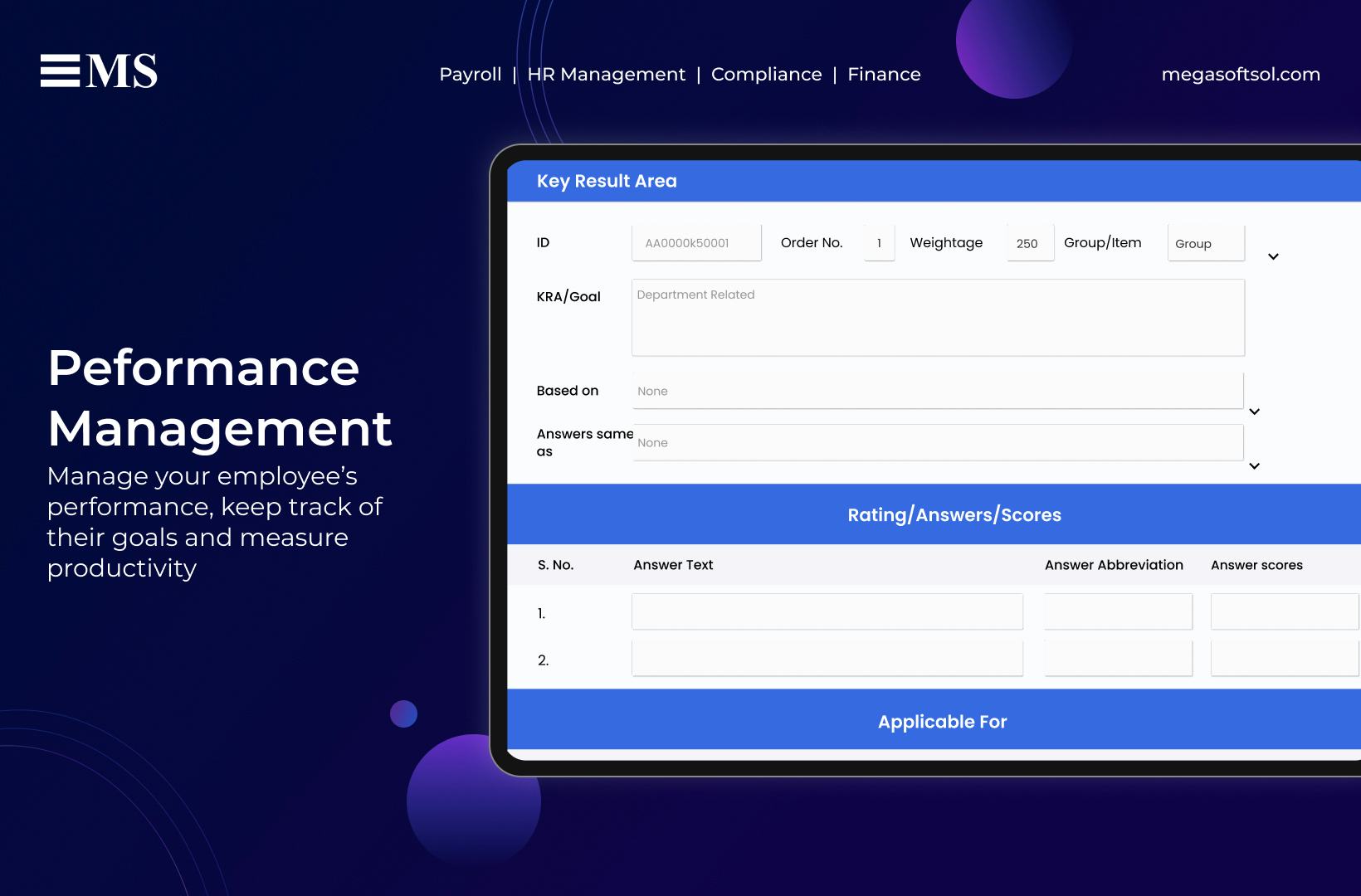This screenshot has height=896, width=1361.
Task: Select the Answer Abbreviation field for row 2
Action: click(x=1117, y=658)
